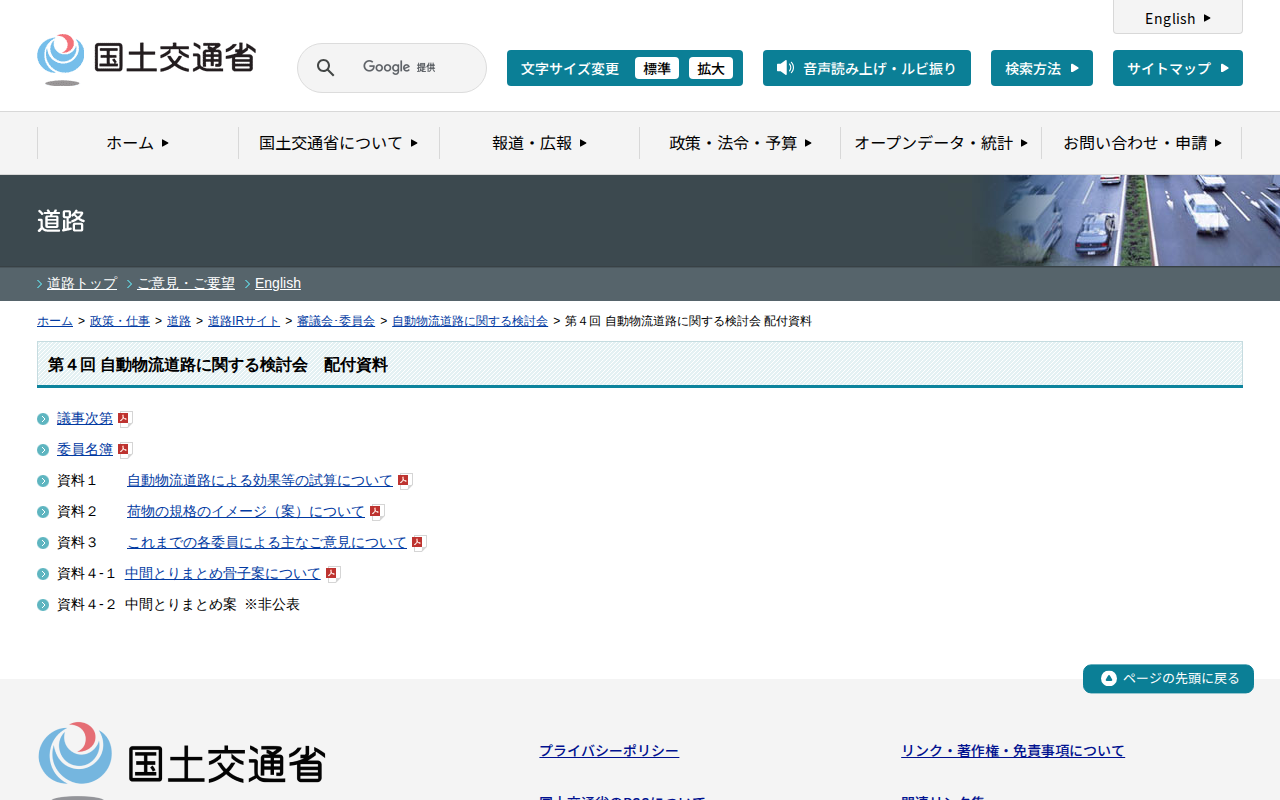
Task: Go to 自動物流道路に関する検討会 via the breadcrumb
Action: (x=470, y=321)
